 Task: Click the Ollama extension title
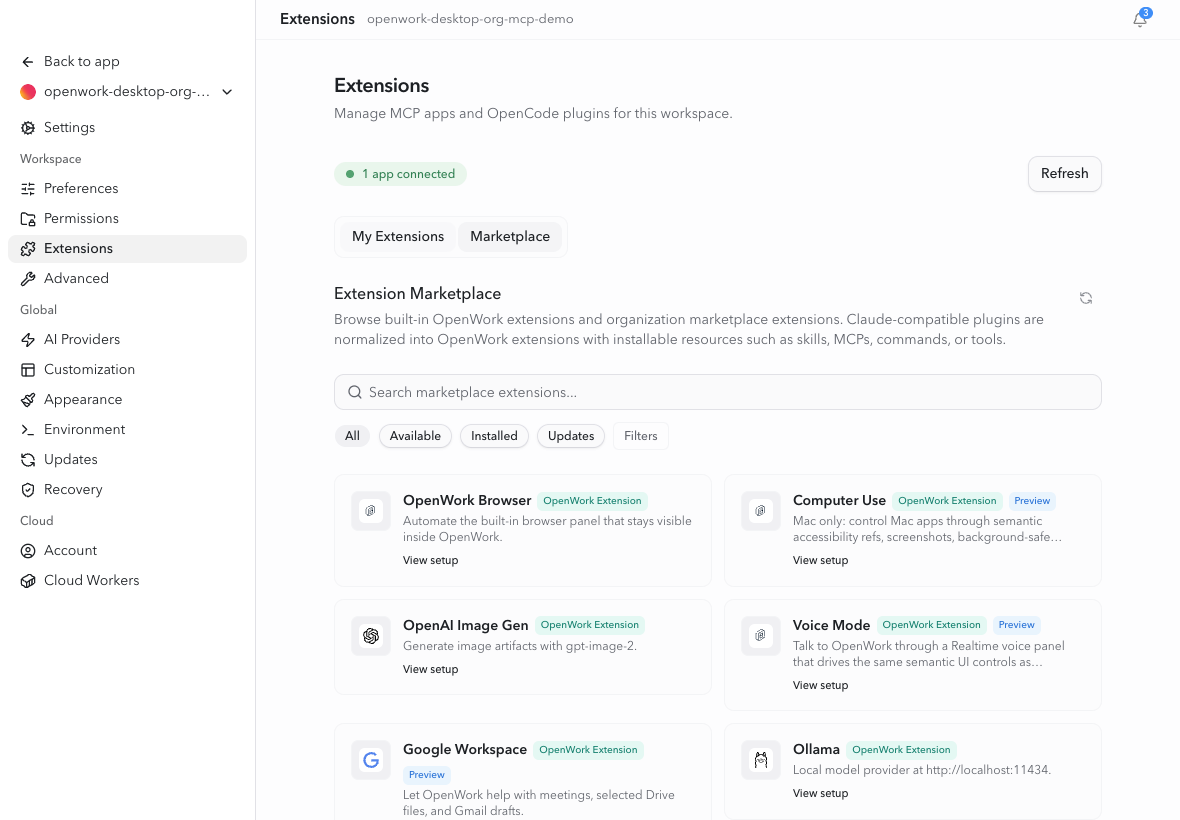816,749
